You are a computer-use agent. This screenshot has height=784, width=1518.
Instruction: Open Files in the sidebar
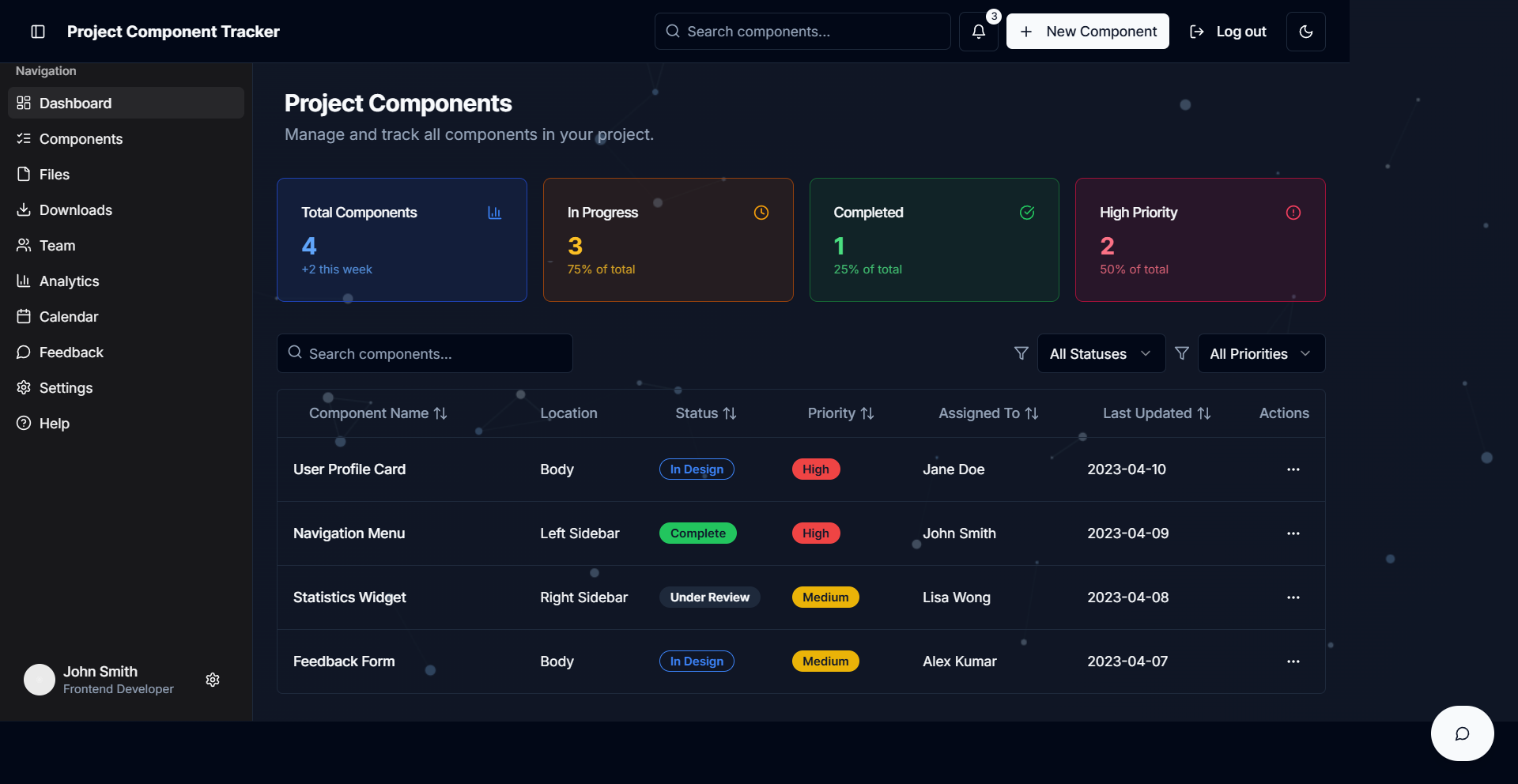[126, 174]
